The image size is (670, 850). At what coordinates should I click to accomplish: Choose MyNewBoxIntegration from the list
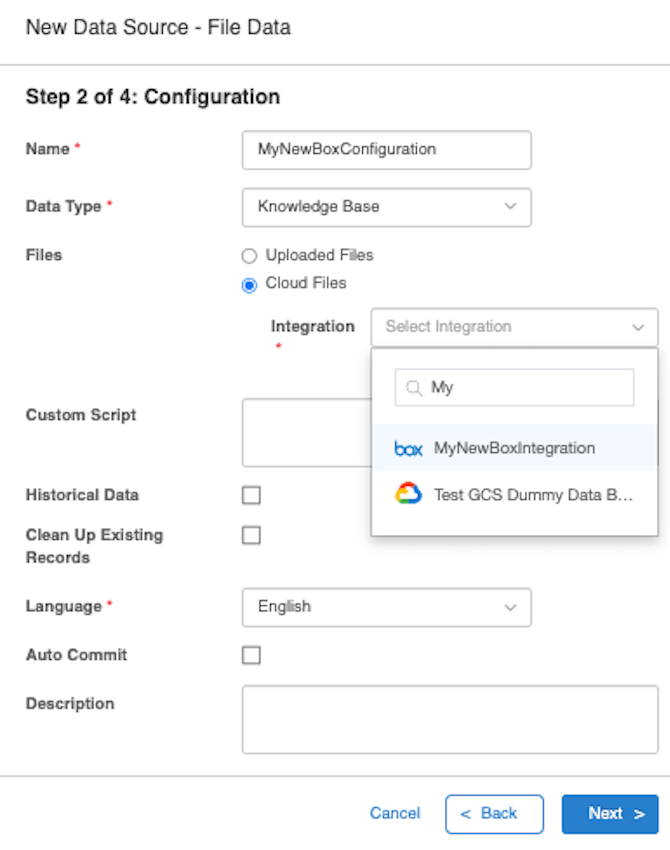click(x=514, y=448)
